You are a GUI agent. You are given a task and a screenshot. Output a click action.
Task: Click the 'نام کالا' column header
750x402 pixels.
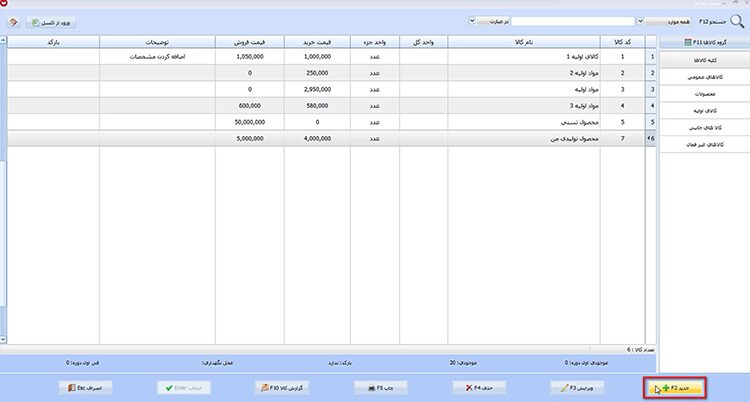click(x=524, y=42)
